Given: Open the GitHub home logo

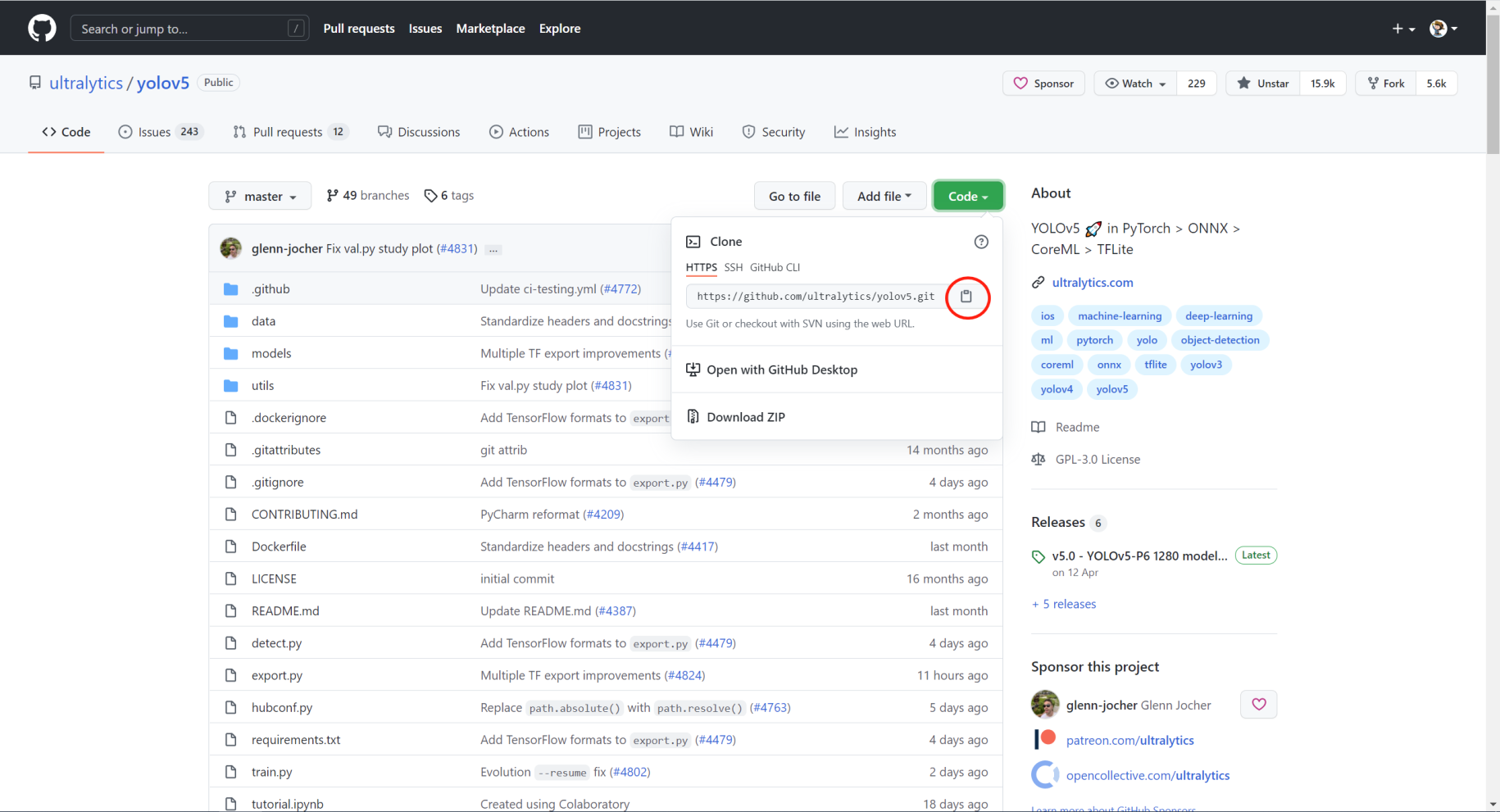Looking at the screenshot, I should [x=42, y=28].
